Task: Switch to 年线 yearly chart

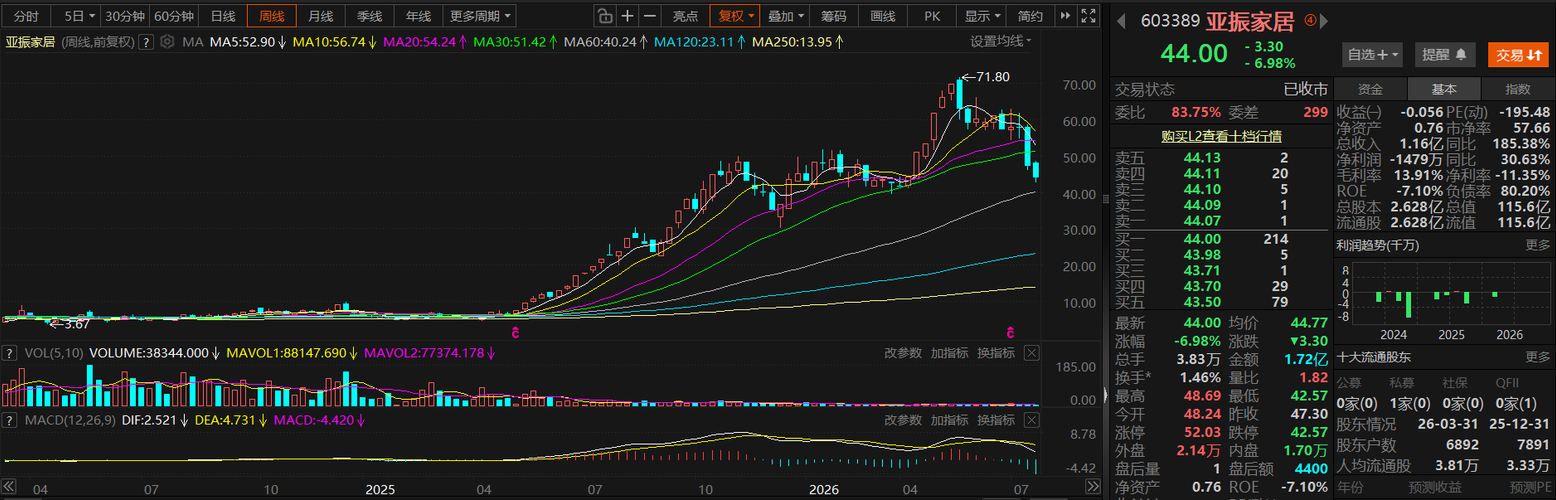Action: (x=419, y=16)
